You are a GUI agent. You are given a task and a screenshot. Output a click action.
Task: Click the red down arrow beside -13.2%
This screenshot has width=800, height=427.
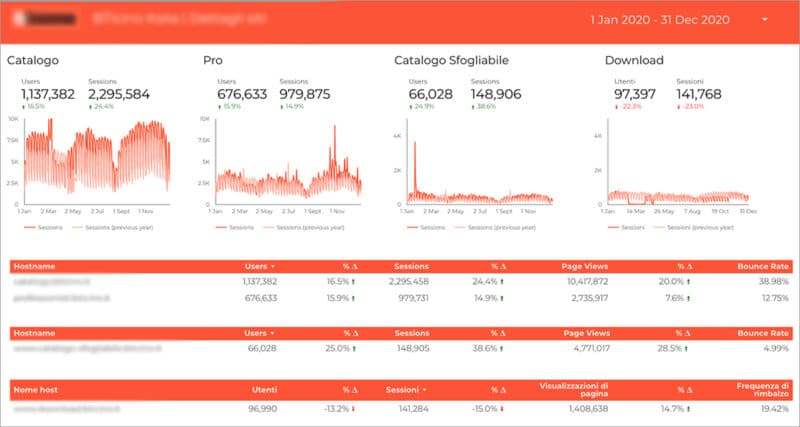353,409
